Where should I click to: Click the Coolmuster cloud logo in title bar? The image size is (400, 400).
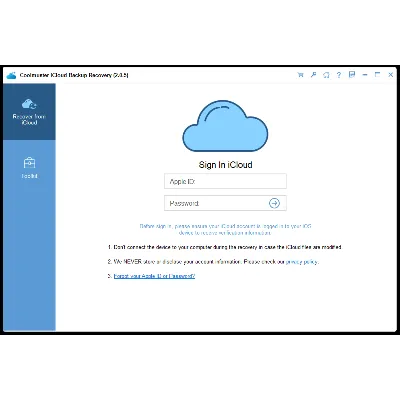pos(11,75)
